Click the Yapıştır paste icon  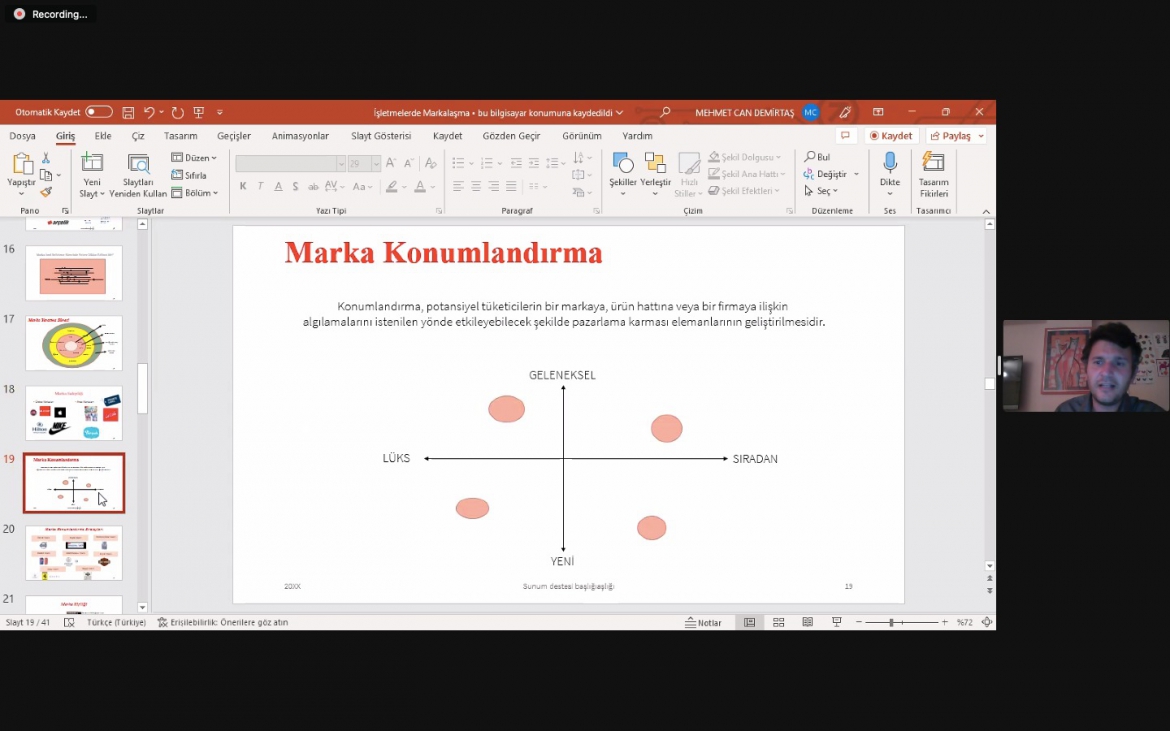(x=22, y=163)
